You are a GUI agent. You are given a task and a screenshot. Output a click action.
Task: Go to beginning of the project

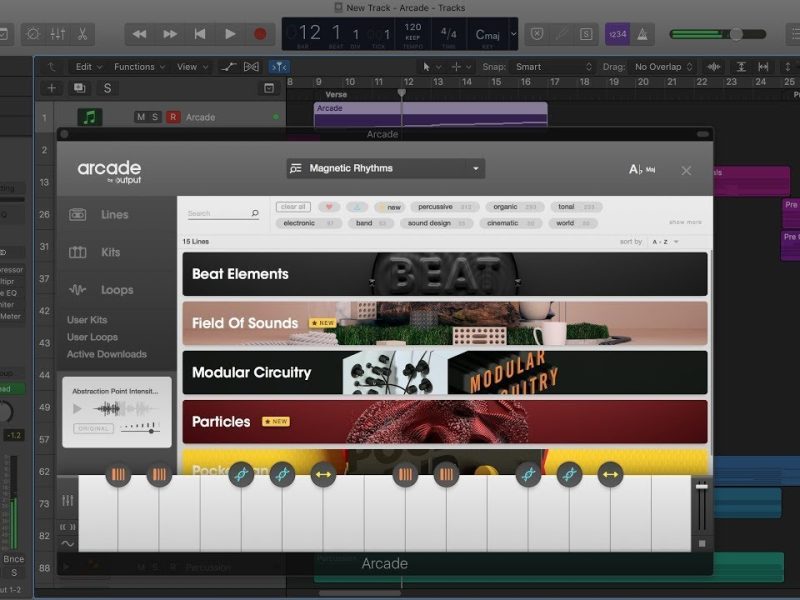200,34
